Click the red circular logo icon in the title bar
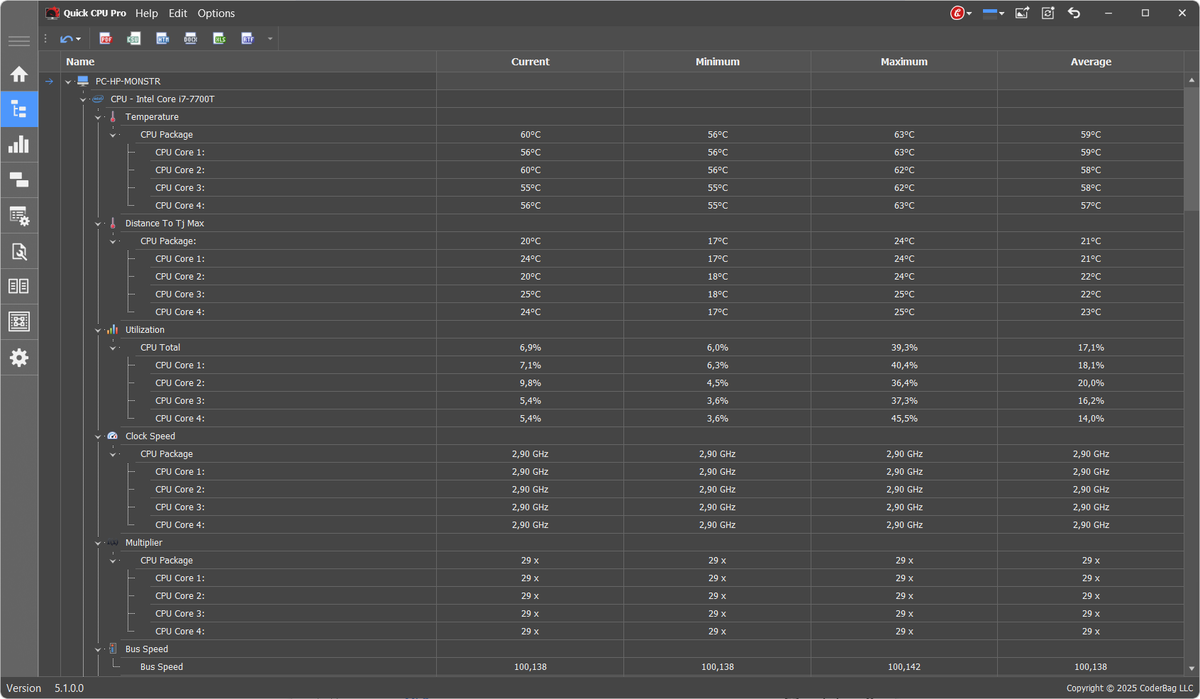 [957, 13]
